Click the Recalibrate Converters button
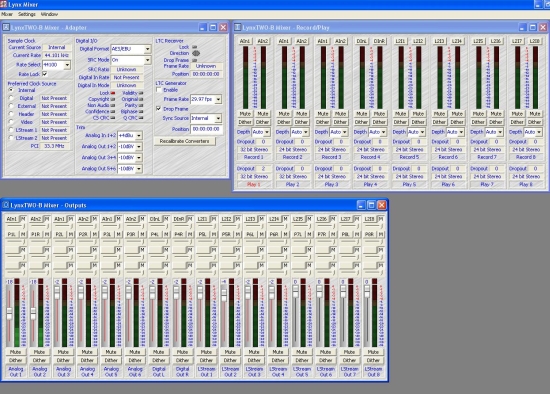Screen dimensions: 550x394 [x=185, y=141]
